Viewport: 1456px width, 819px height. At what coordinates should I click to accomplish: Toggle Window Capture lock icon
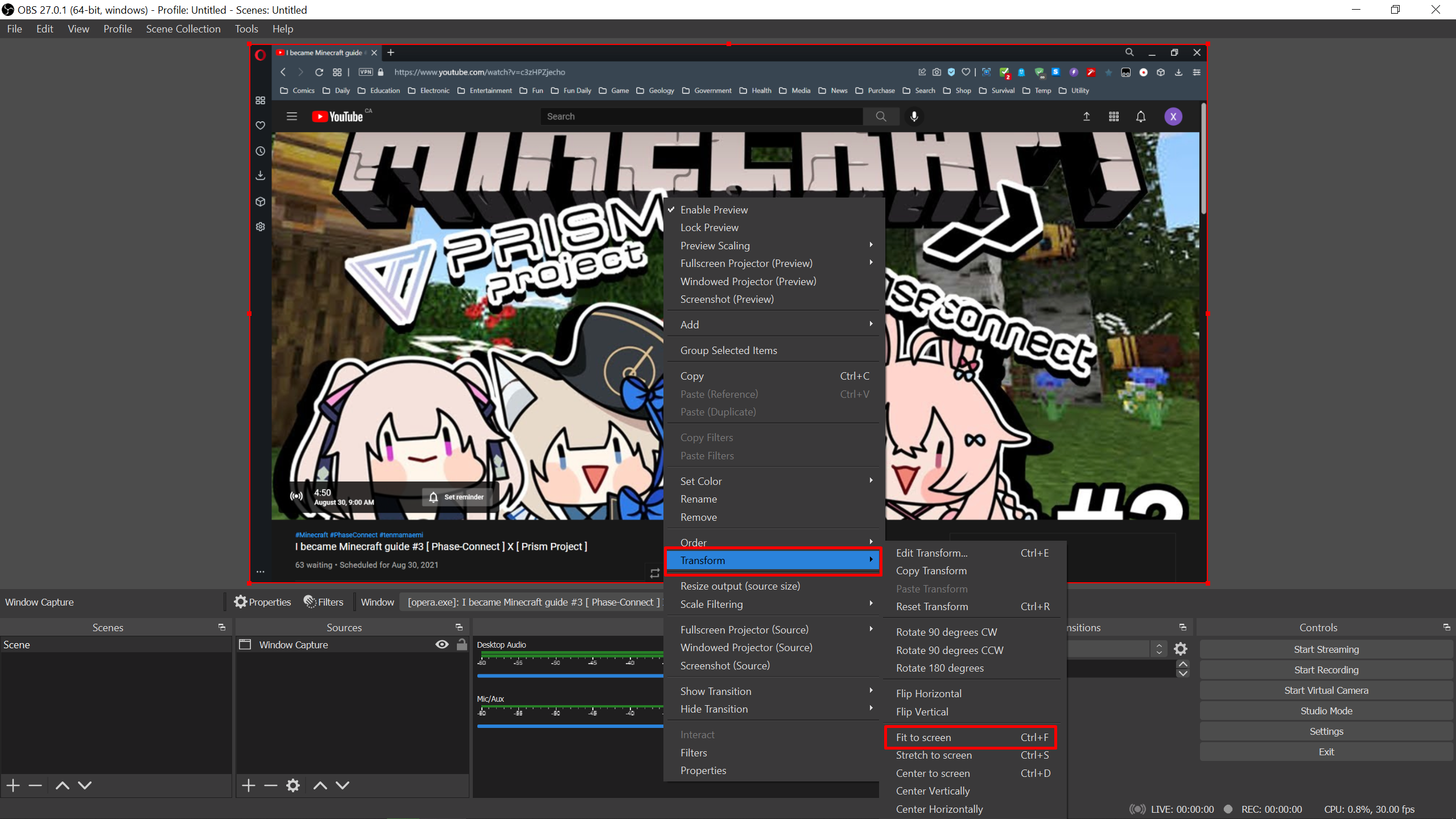click(x=462, y=644)
